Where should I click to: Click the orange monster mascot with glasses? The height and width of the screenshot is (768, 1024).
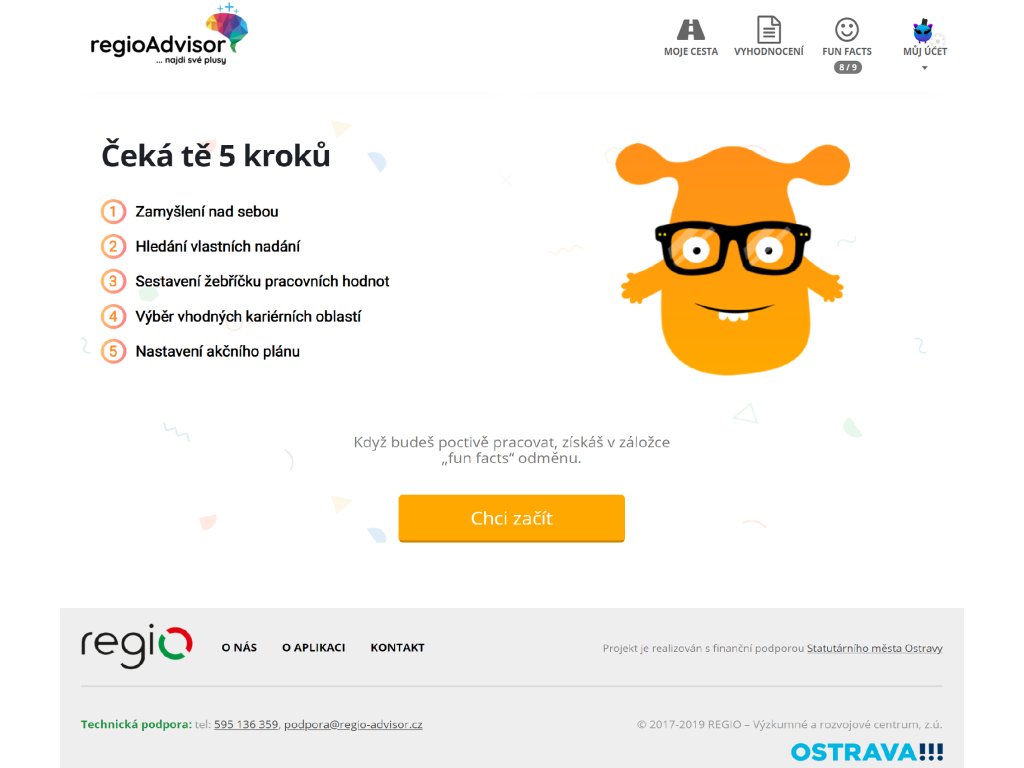coord(733,259)
